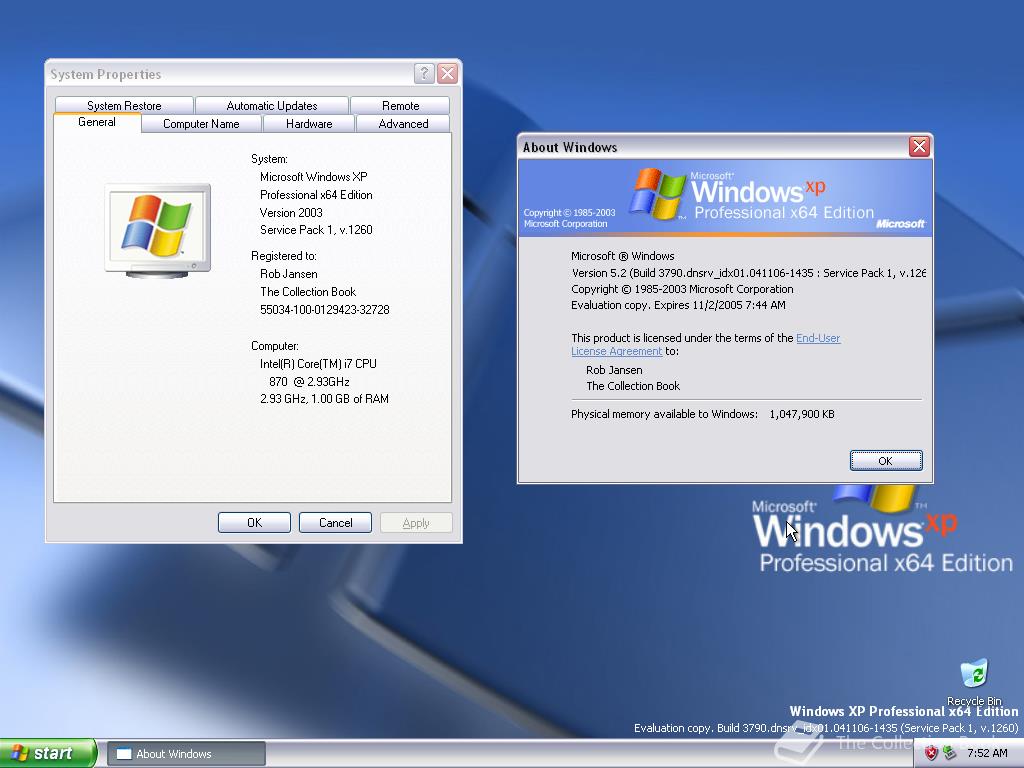Switch to the Automatic Updates tab

[x=272, y=105]
